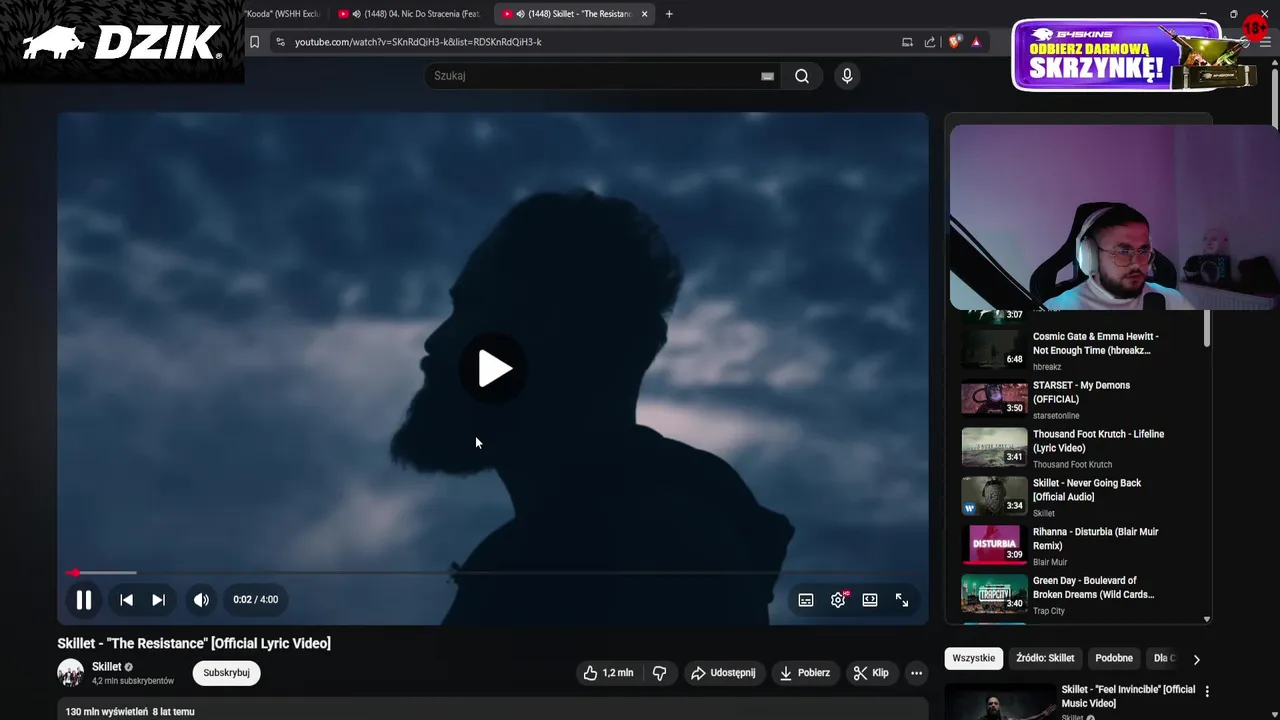Click the YouTube URL in the address bar
This screenshot has width=1280, height=720.
(x=418, y=42)
